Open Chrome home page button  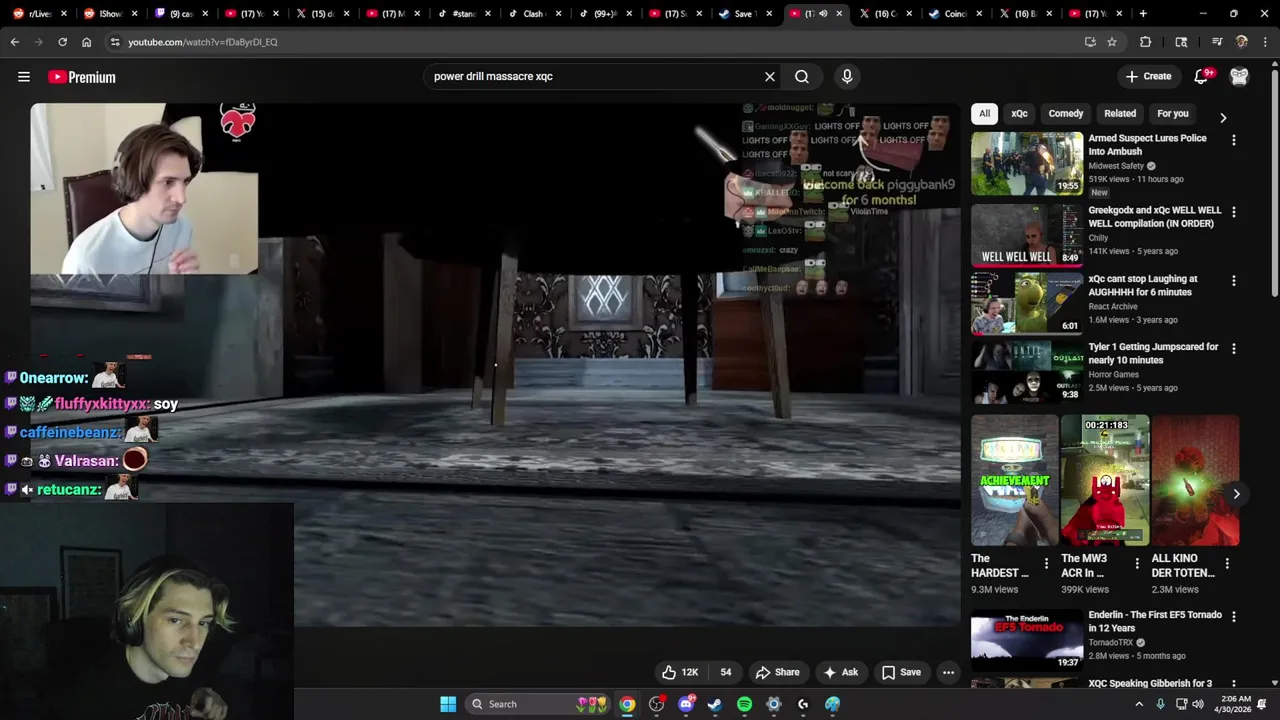(86, 42)
